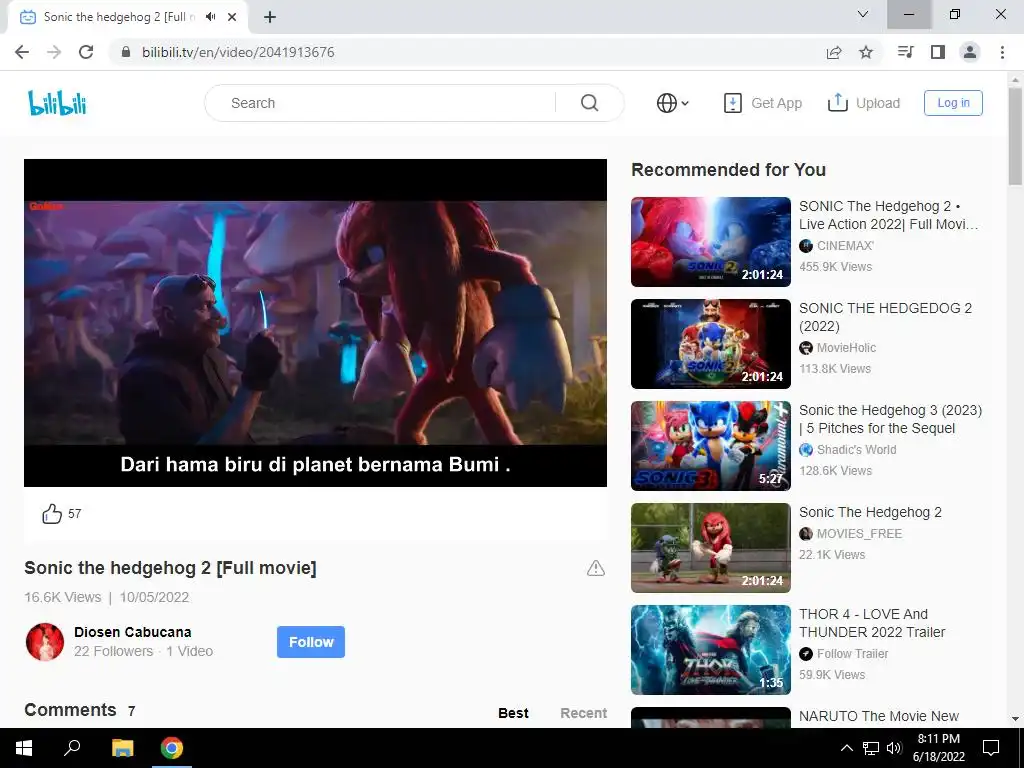Bookmark this page with the star icon

point(866,52)
